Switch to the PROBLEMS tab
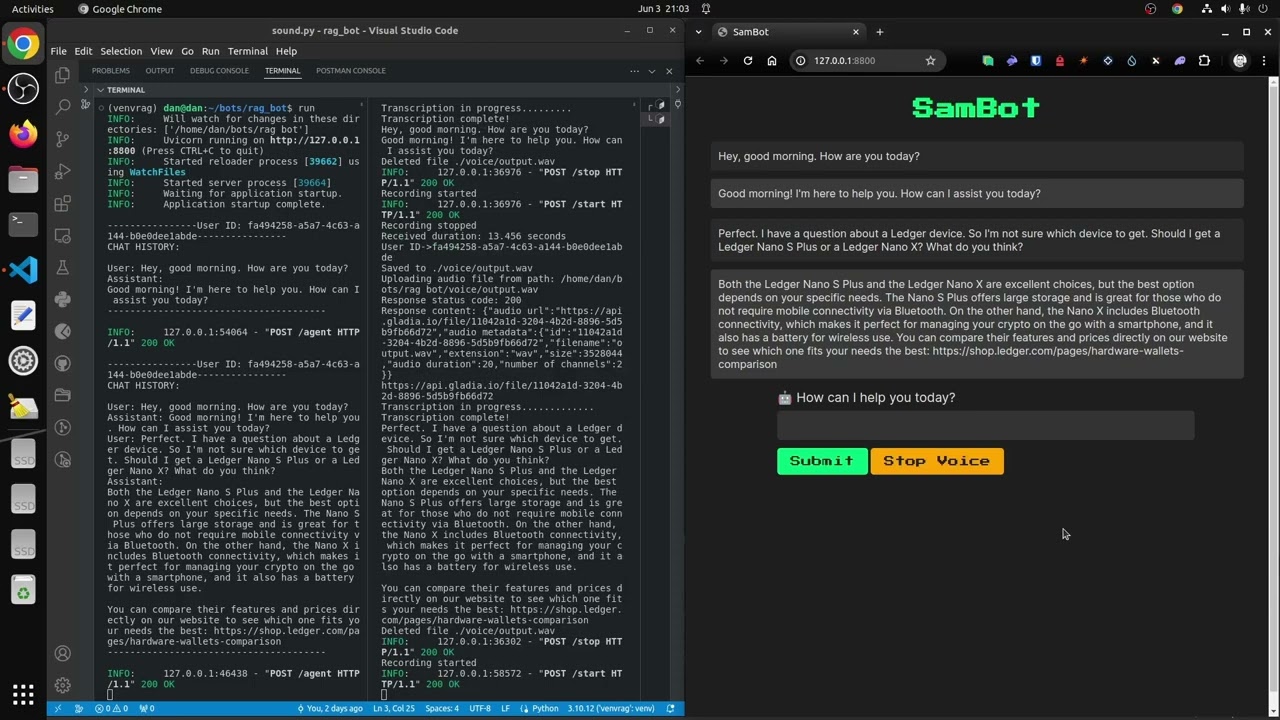 [111, 71]
